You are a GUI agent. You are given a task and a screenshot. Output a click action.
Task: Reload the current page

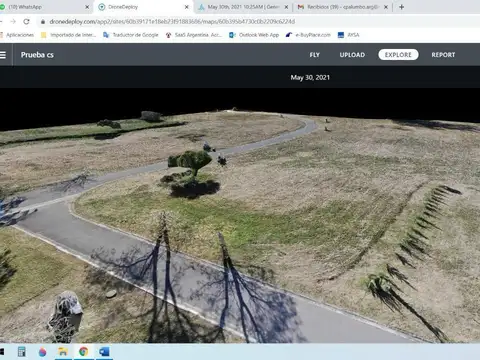[x=26, y=21]
